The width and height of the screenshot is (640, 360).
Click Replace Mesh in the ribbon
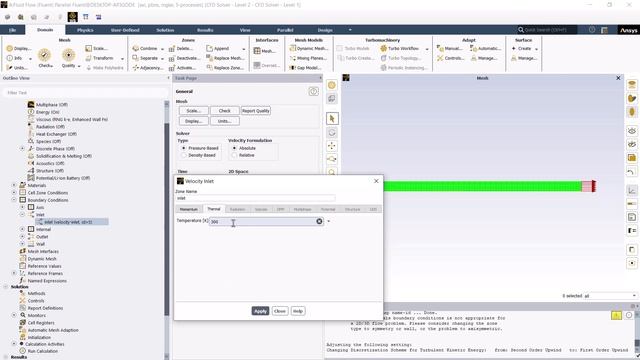(225, 58)
